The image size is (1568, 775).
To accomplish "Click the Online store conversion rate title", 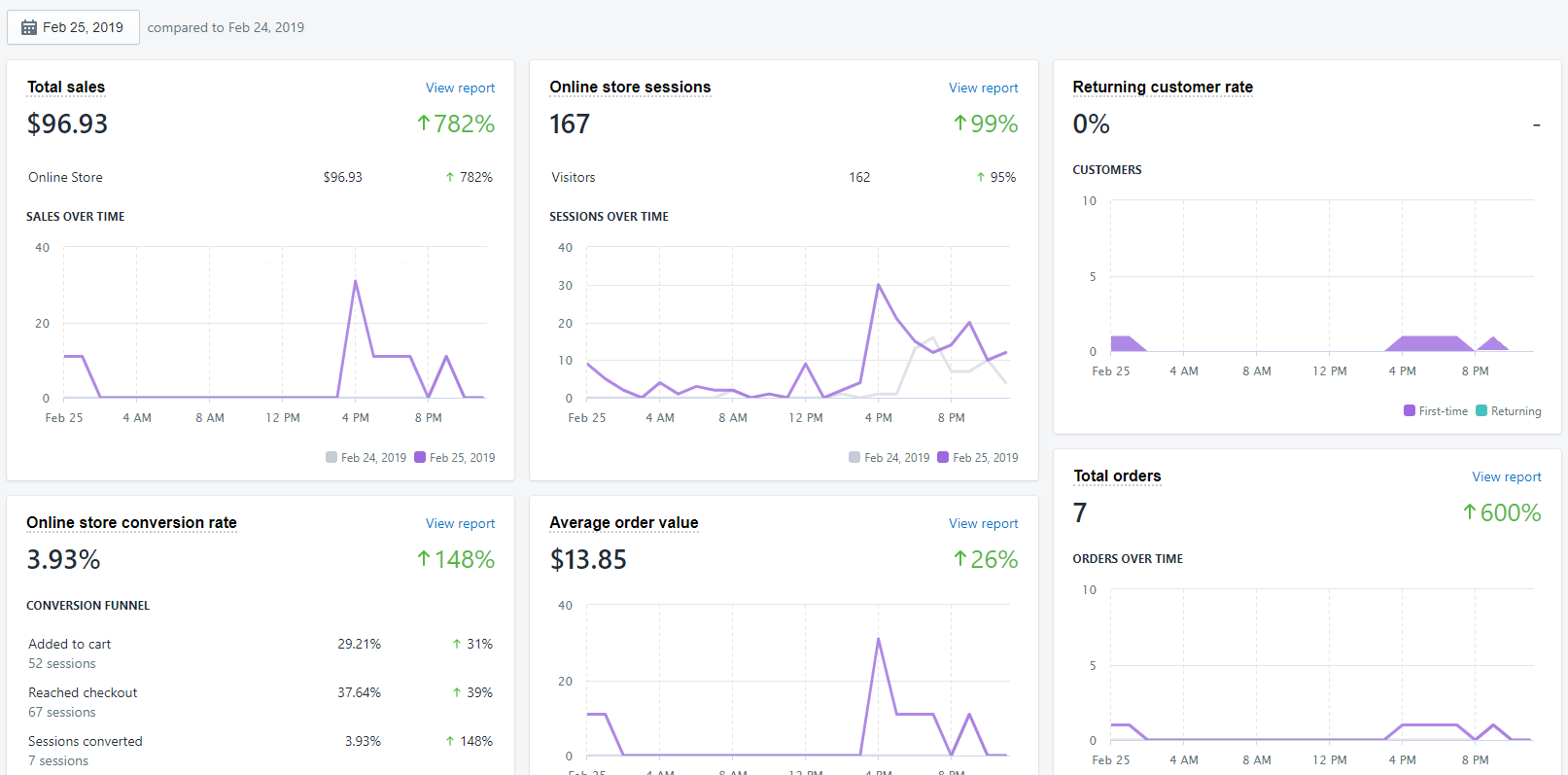I will click(x=131, y=522).
